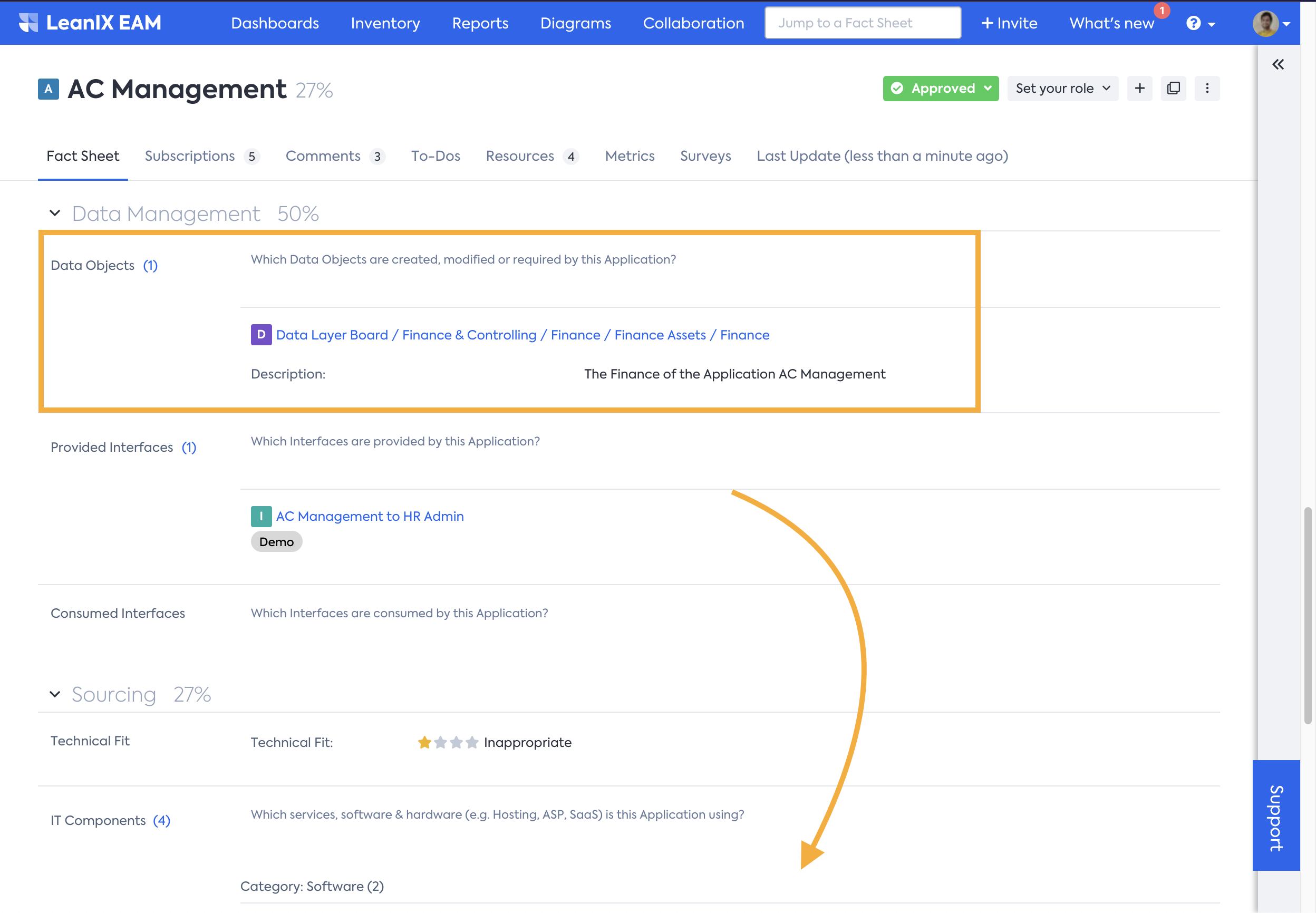Collapse the Sourcing section
The image size is (1316, 913).
55,694
